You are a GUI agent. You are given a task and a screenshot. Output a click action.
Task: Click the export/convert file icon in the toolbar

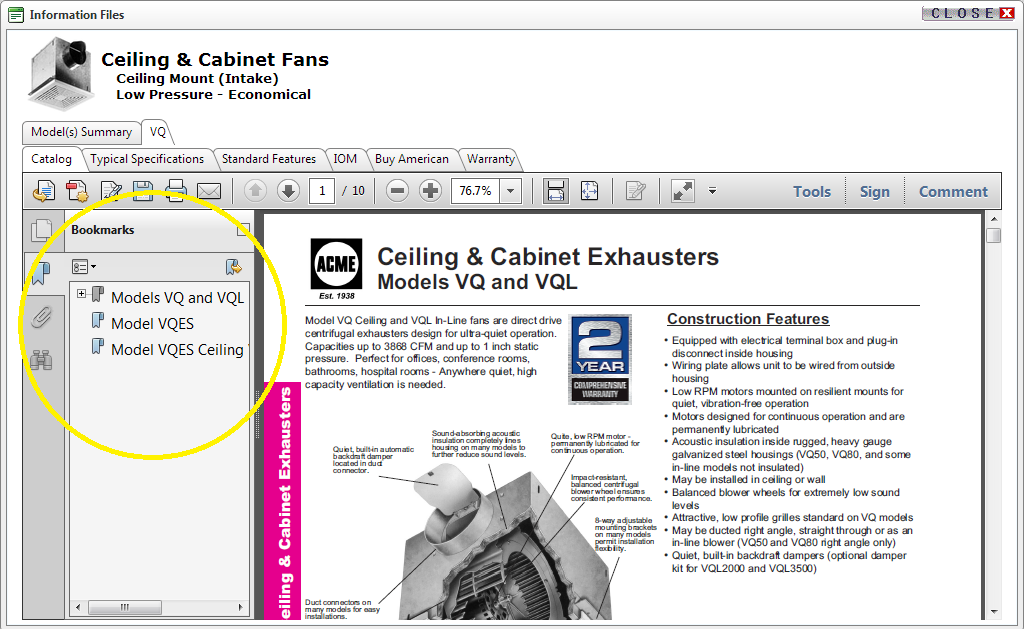pyautogui.click(x=44, y=191)
